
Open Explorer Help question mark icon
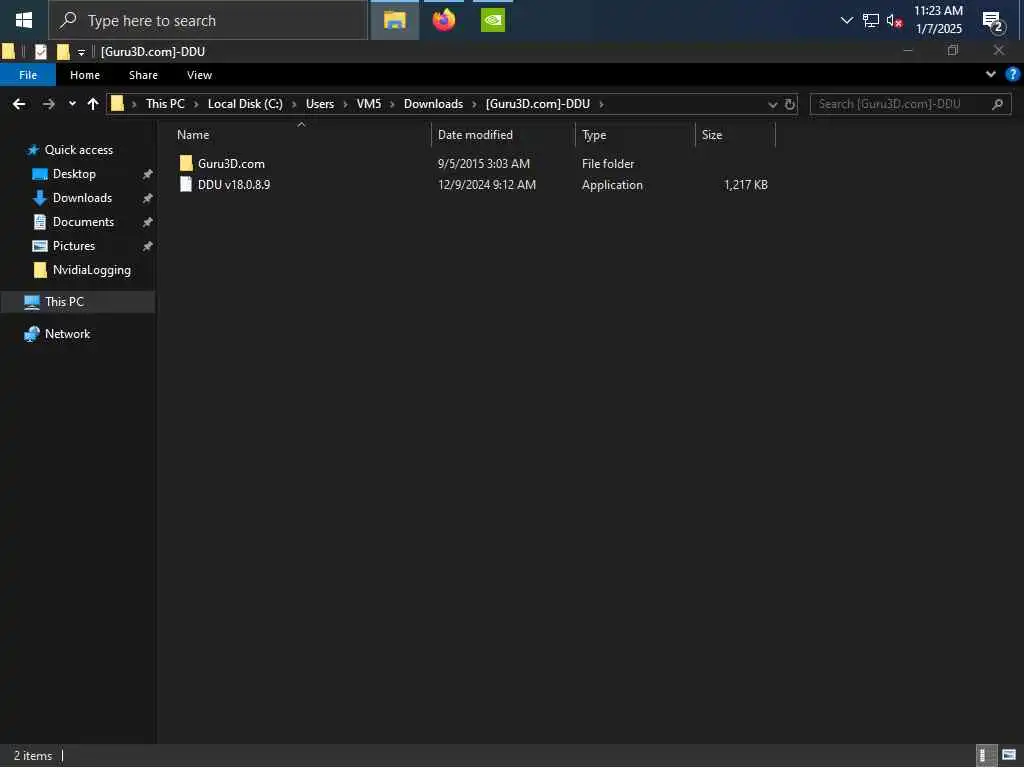point(1012,74)
